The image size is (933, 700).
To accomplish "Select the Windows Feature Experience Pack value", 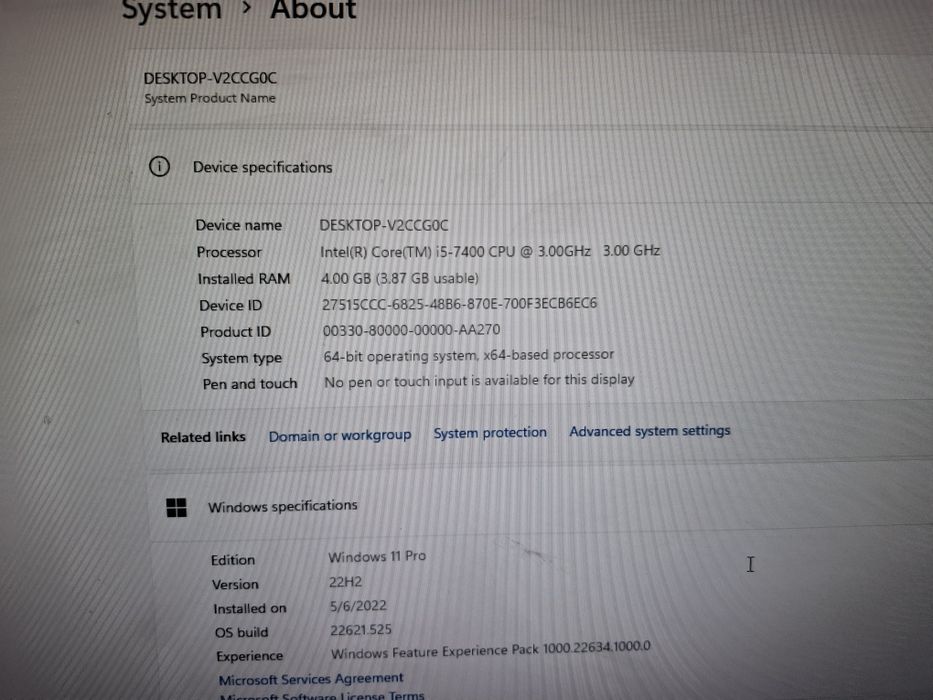I will point(490,649).
